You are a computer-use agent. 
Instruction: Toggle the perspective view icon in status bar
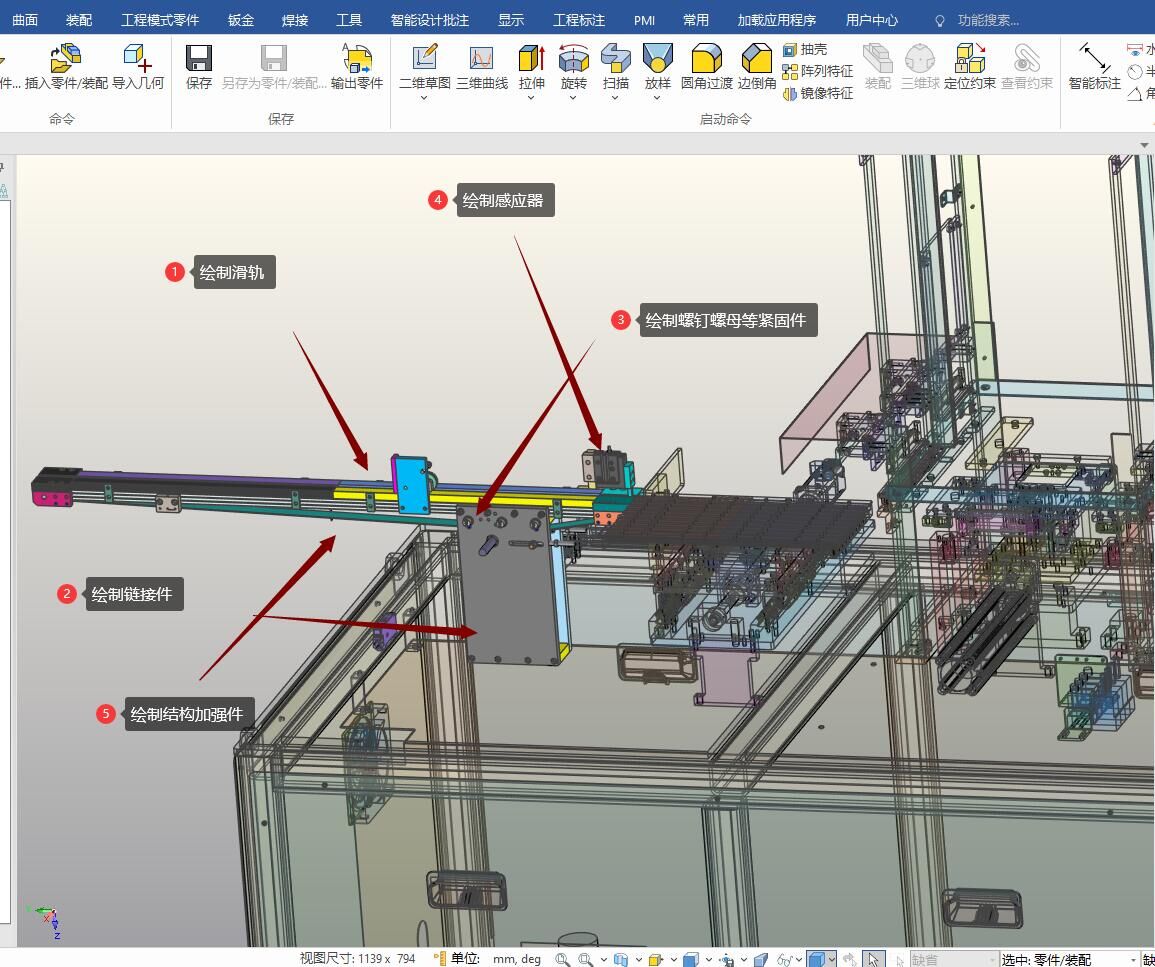(x=760, y=959)
